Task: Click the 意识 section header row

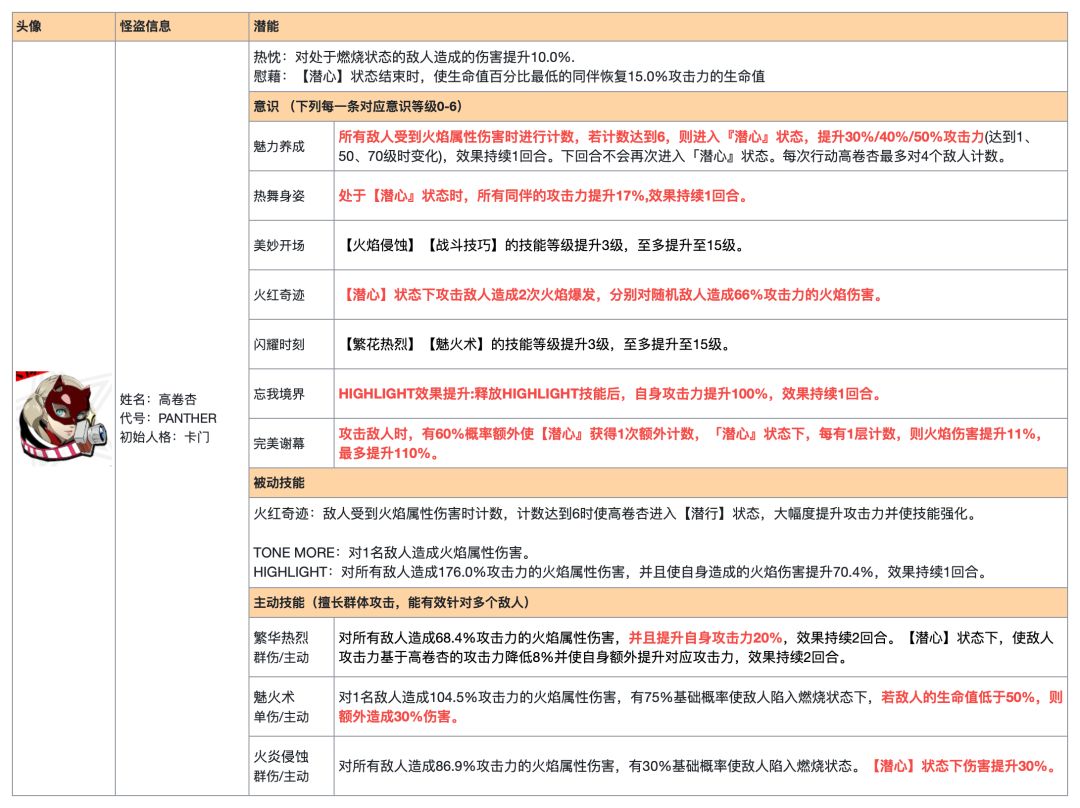Action: click(658, 106)
